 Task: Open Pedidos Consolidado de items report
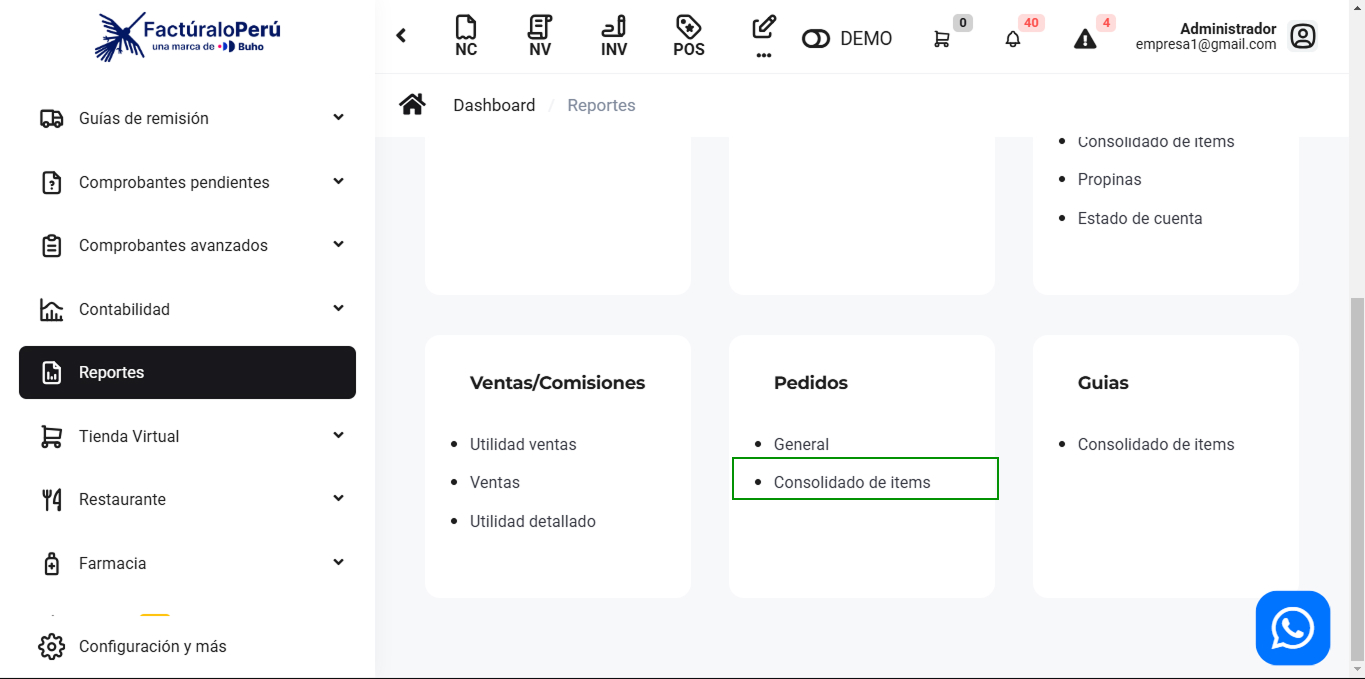coord(852,482)
